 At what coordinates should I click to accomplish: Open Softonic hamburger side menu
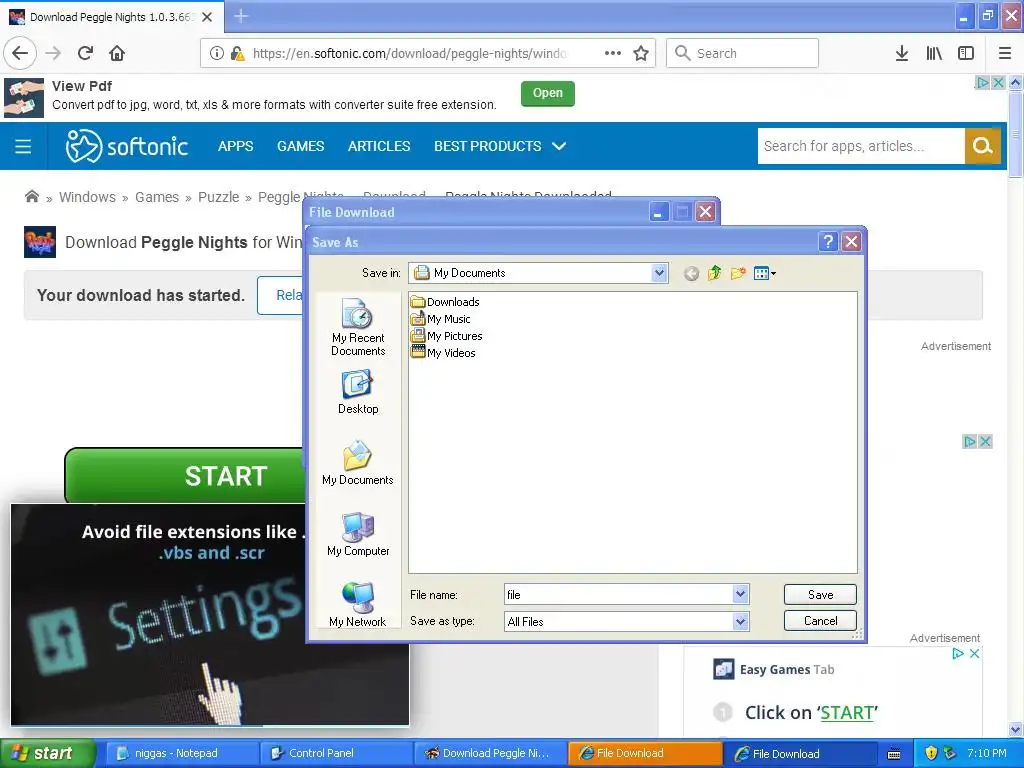23,146
